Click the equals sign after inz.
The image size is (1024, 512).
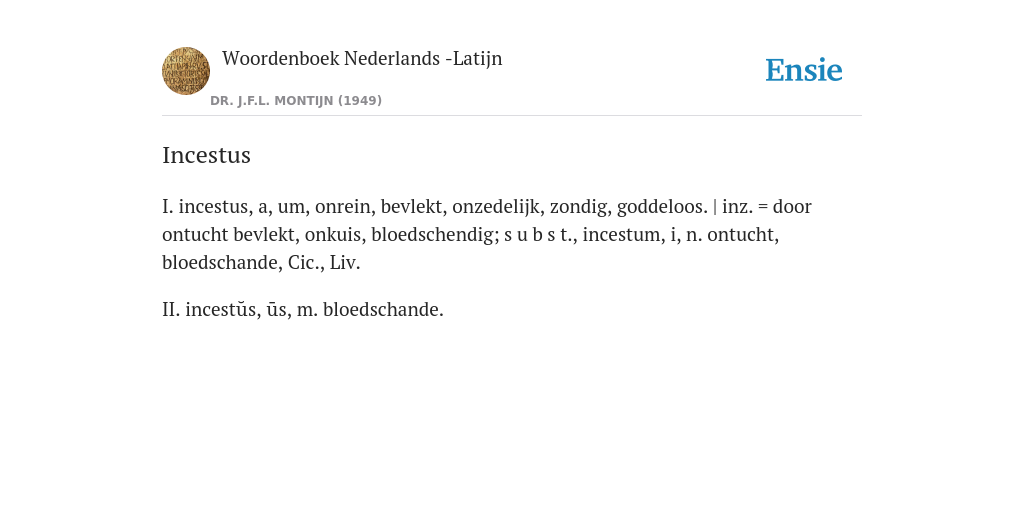pyautogui.click(x=763, y=207)
